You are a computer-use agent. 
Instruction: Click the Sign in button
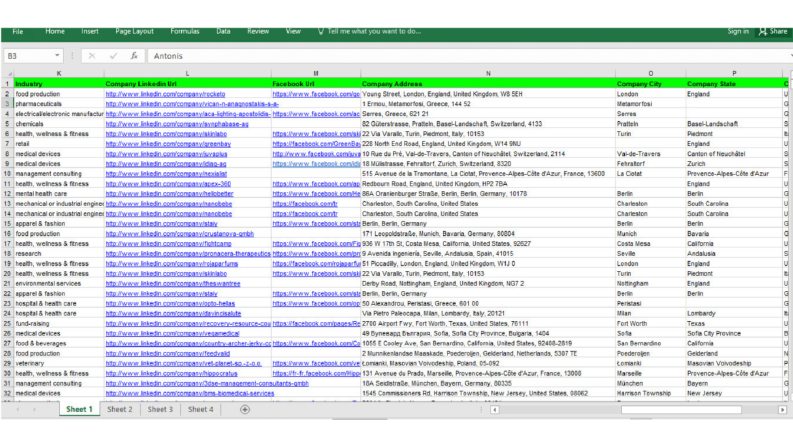point(738,31)
